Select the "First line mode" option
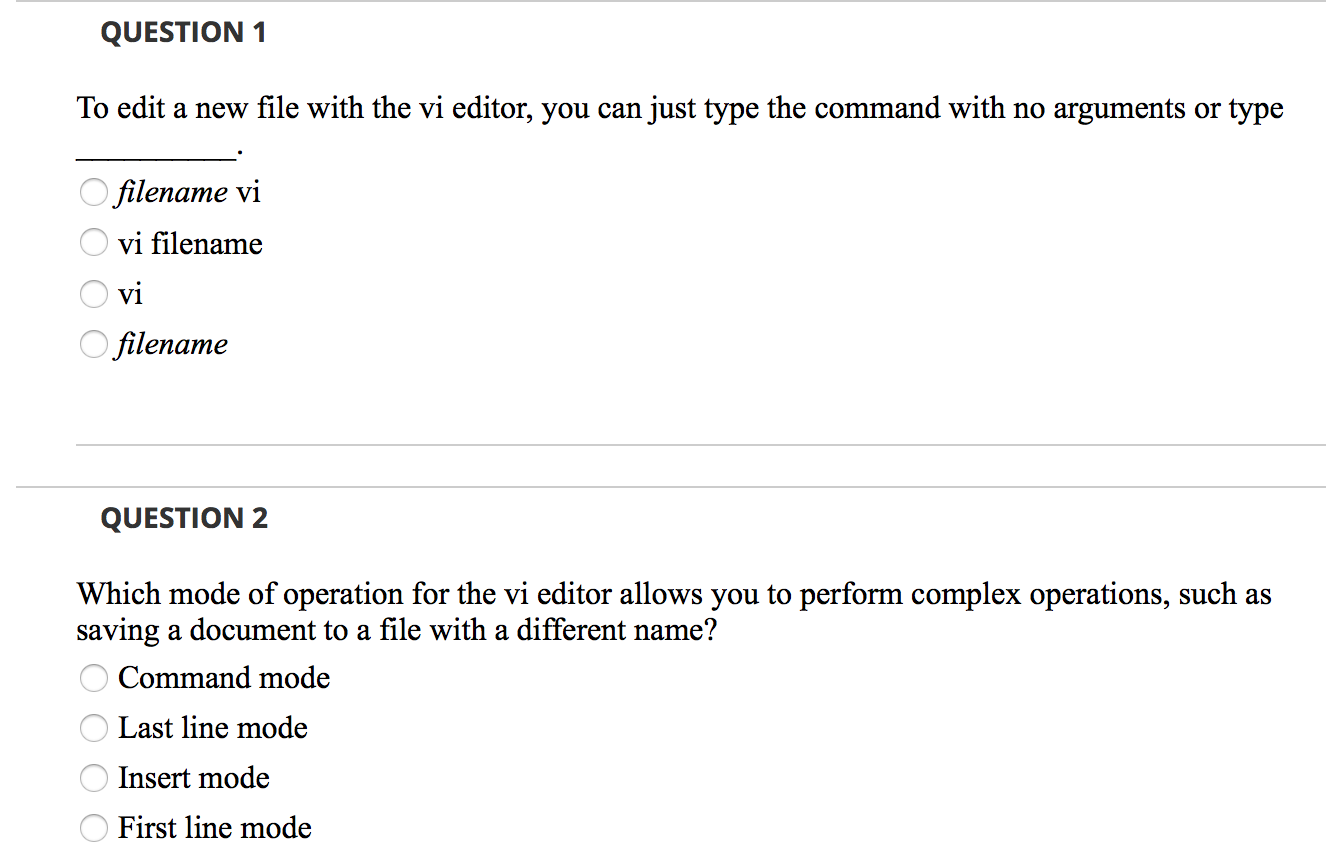 (x=94, y=828)
